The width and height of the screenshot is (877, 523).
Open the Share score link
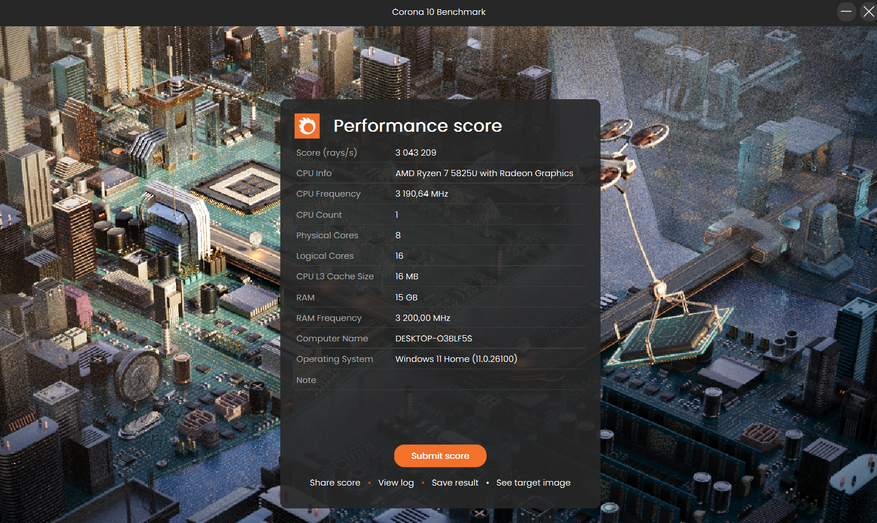pos(335,483)
